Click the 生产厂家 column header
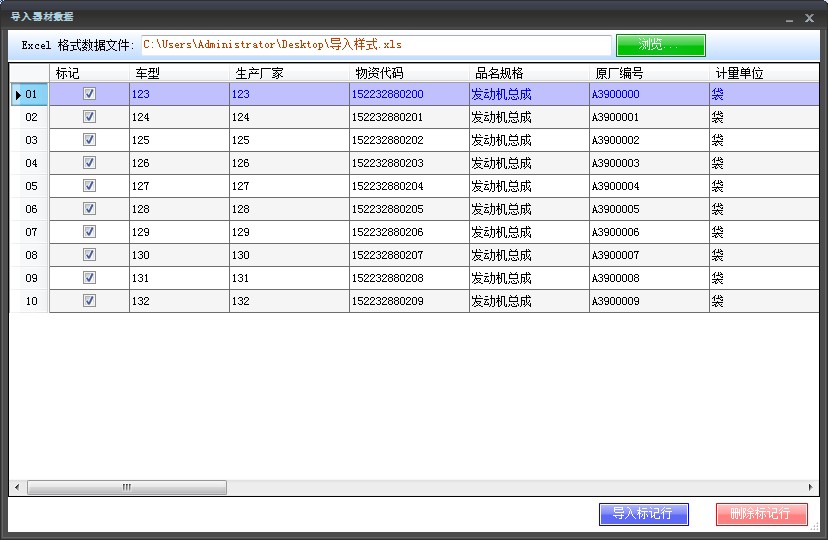This screenshot has height=540, width=828. point(289,73)
